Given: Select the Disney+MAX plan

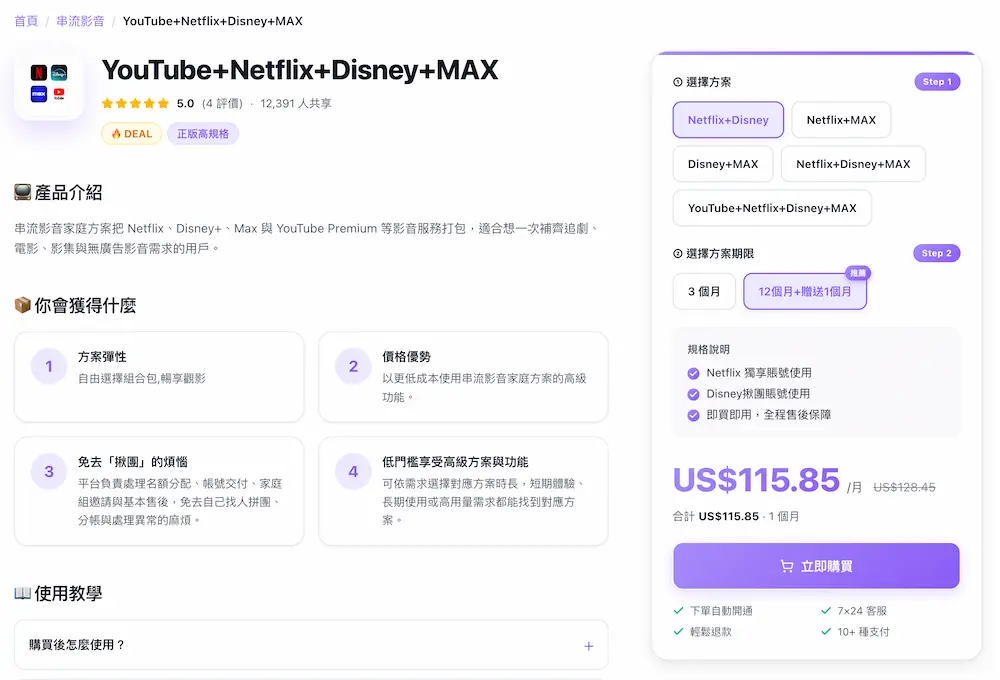Looking at the screenshot, I should (x=723, y=164).
